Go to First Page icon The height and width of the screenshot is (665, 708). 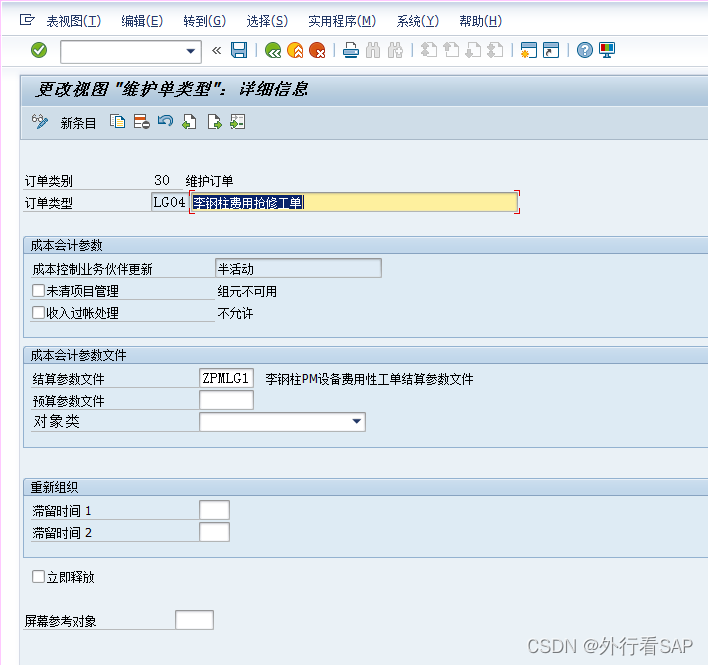(x=429, y=50)
